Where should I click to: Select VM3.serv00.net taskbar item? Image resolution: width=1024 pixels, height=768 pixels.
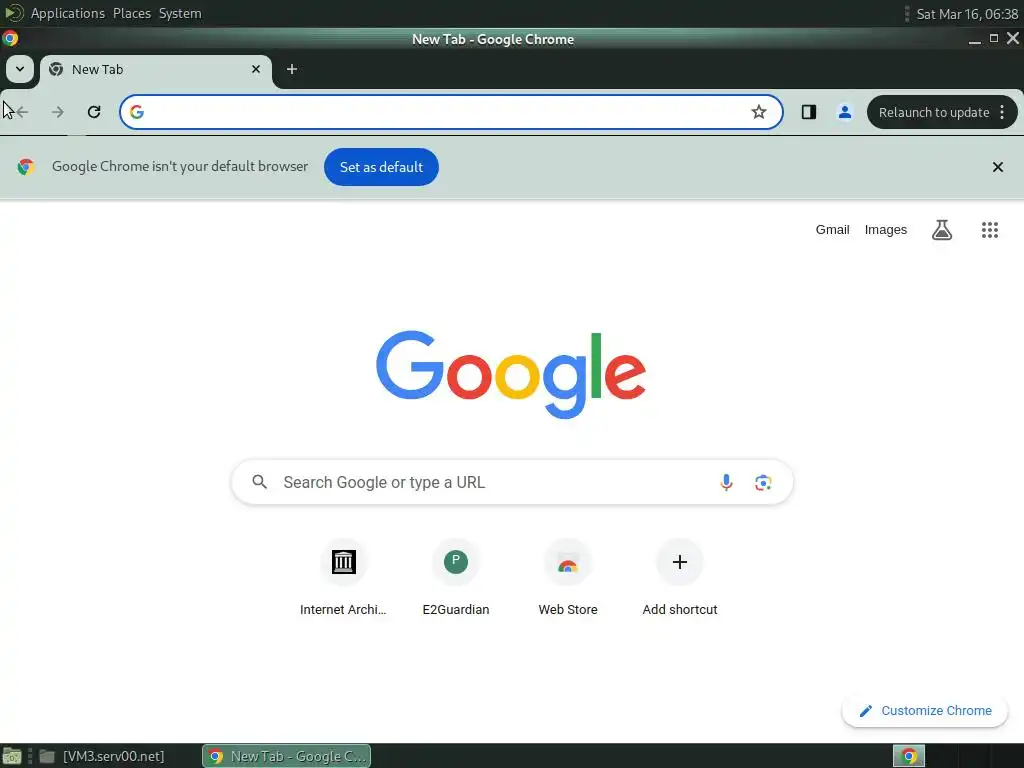click(103, 756)
